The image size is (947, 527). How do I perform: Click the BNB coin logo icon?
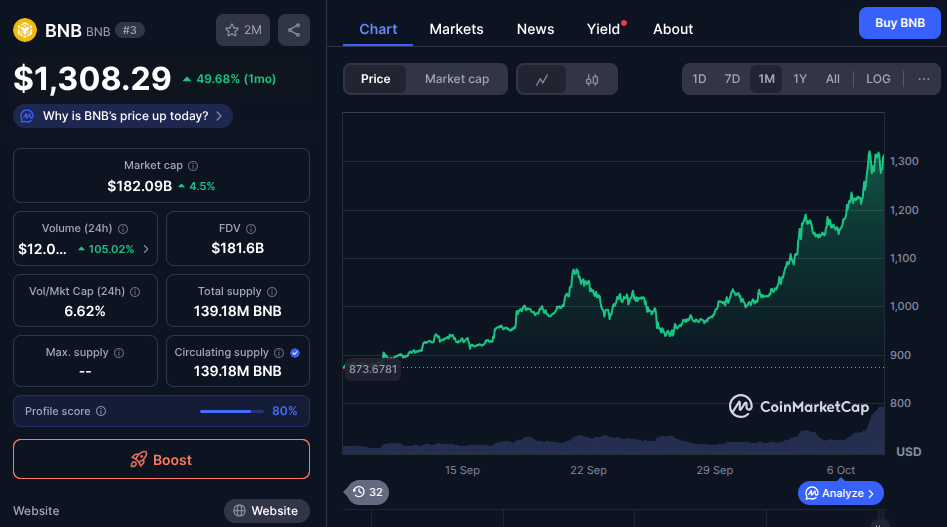(x=25, y=30)
